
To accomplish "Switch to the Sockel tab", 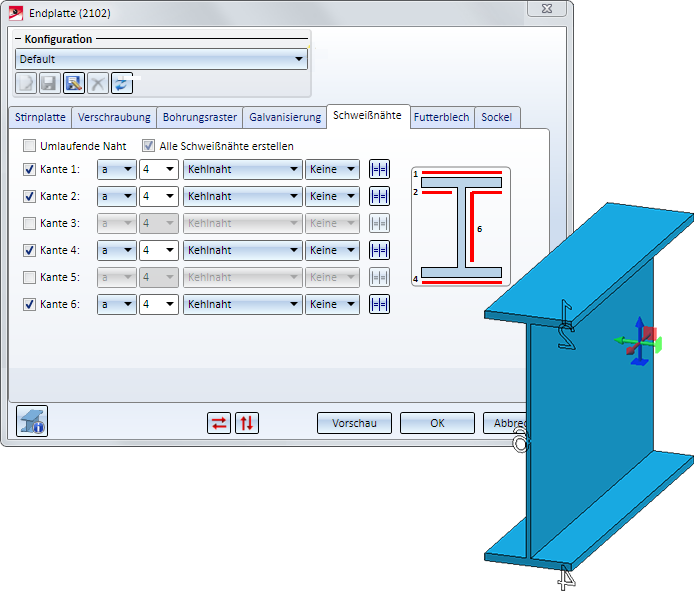I will [497, 117].
